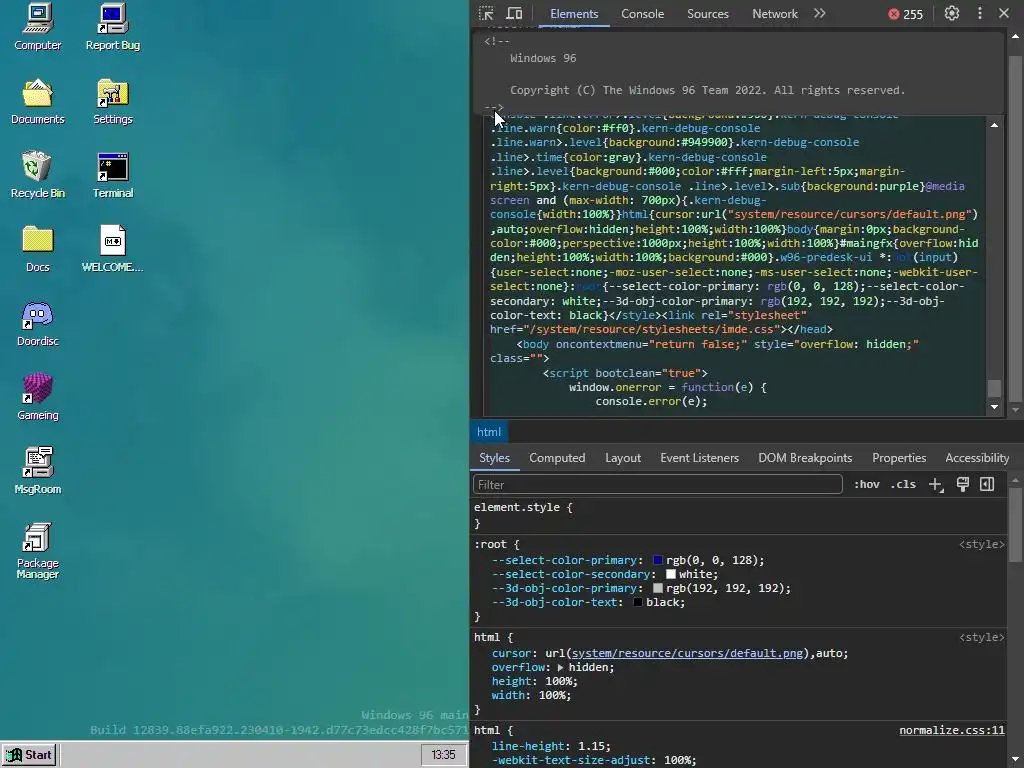Screen dimensions: 1024x768
Task: Click the element.style rule block
Action: pyautogui.click(x=738, y=515)
